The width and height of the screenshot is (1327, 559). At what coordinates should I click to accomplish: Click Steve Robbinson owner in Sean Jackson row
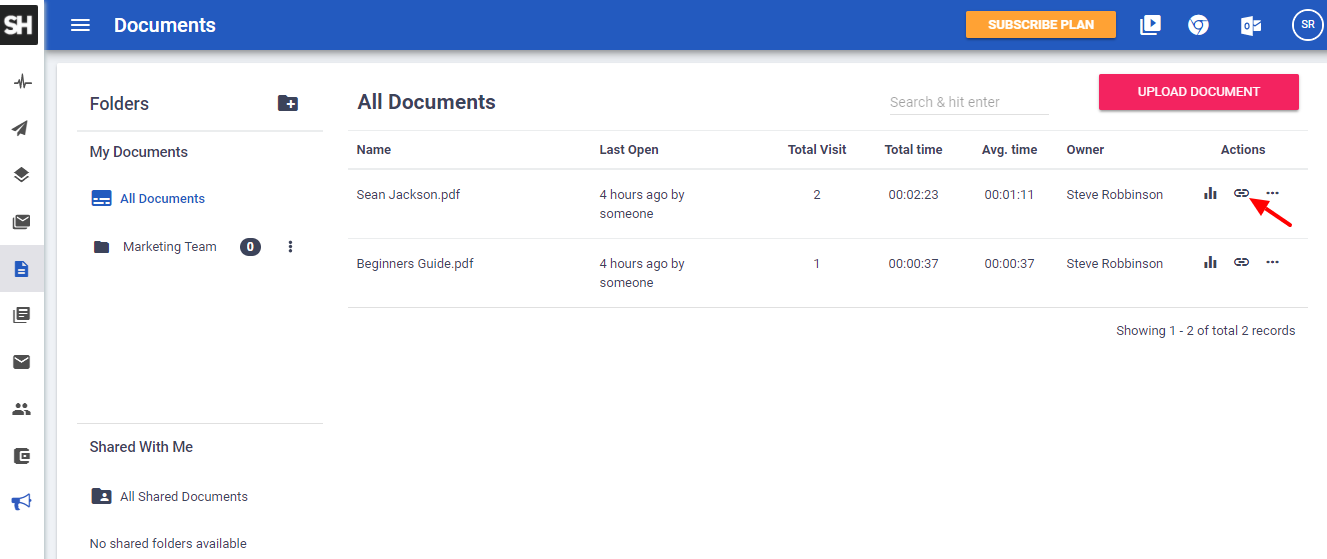click(x=1115, y=195)
